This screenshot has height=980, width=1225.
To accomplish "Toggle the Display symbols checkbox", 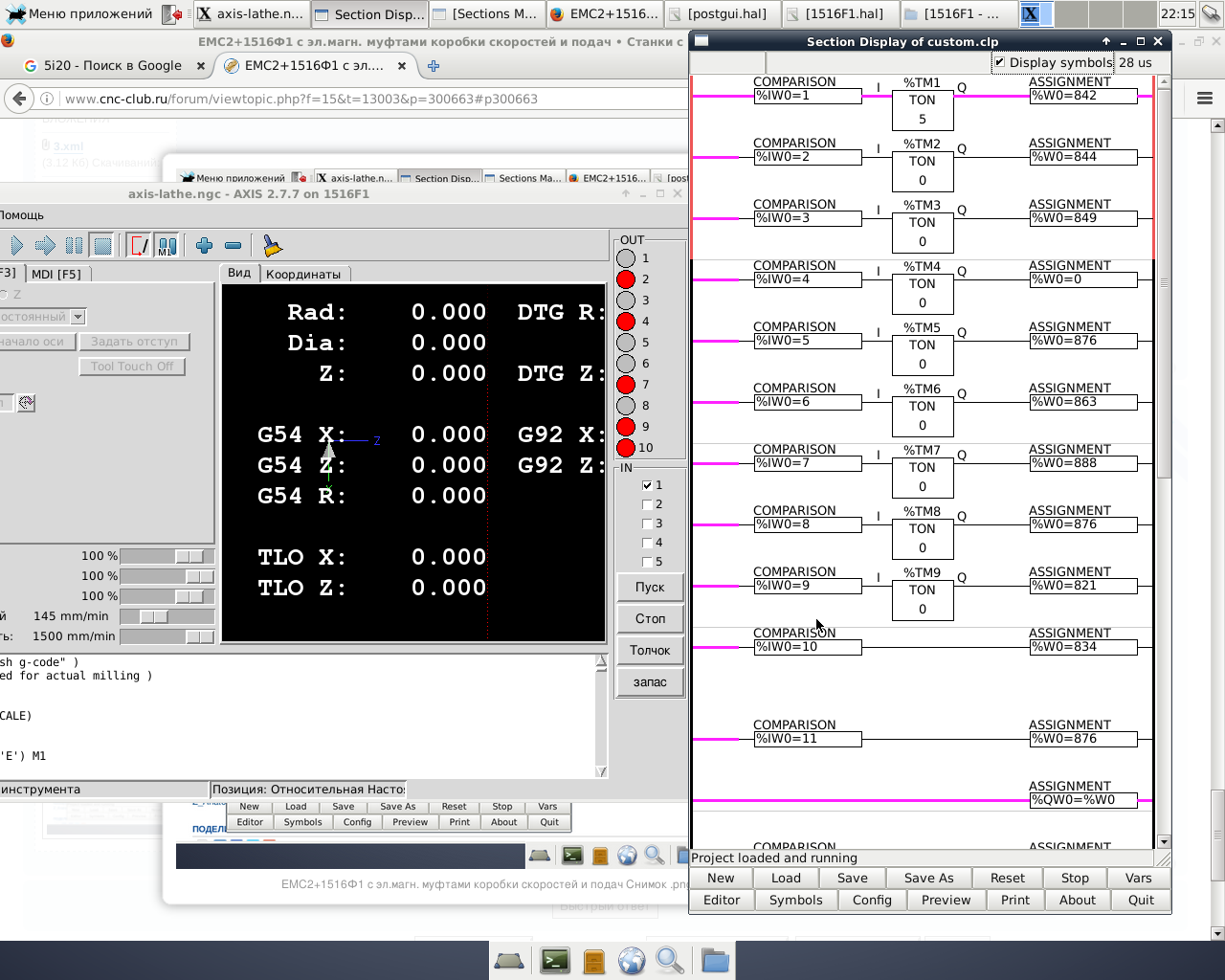I will [1000, 62].
